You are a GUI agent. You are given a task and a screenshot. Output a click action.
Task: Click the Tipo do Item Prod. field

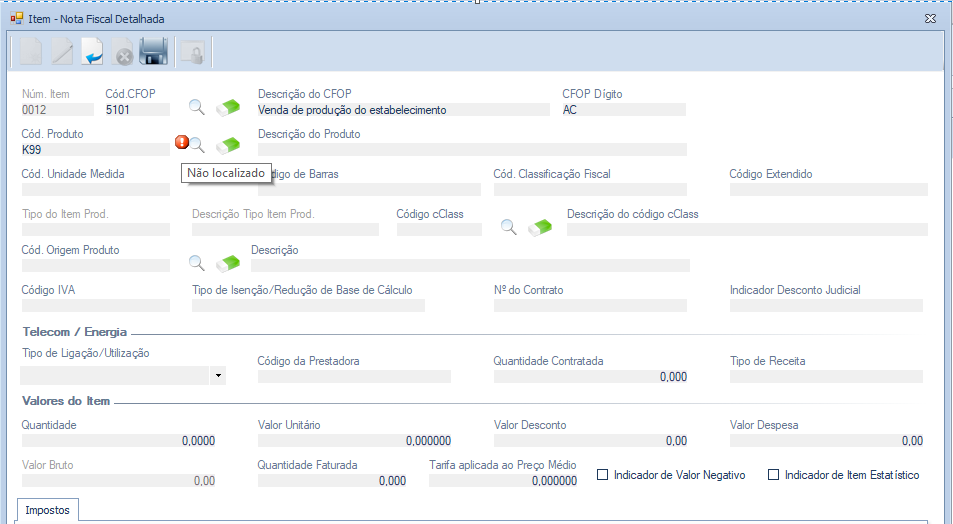tap(95, 230)
